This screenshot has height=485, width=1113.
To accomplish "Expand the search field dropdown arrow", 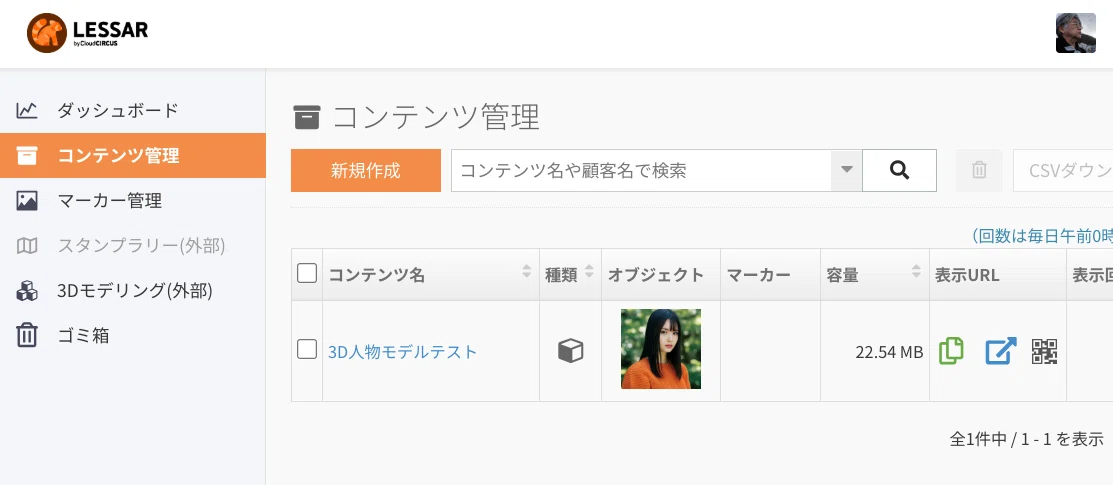I will tap(846, 170).
